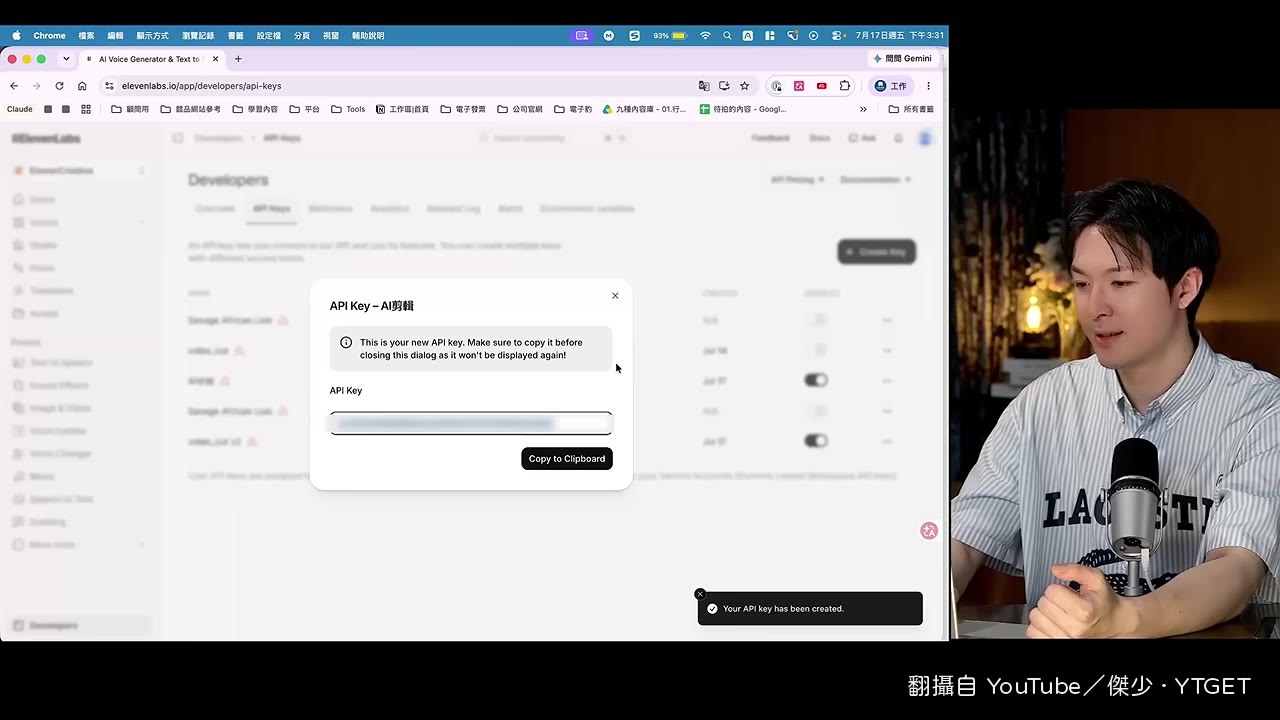Toggle the enabled switch for video_cut v2
This screenshot has height=720, width=1280.
point(816,441)
